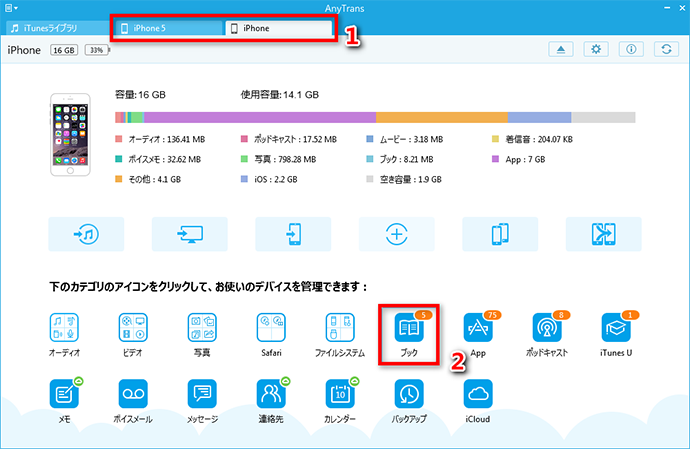Click the App : 7 GB legend entry
The image size is (690, 449).
pyautogui.click(x=519, y=159)
